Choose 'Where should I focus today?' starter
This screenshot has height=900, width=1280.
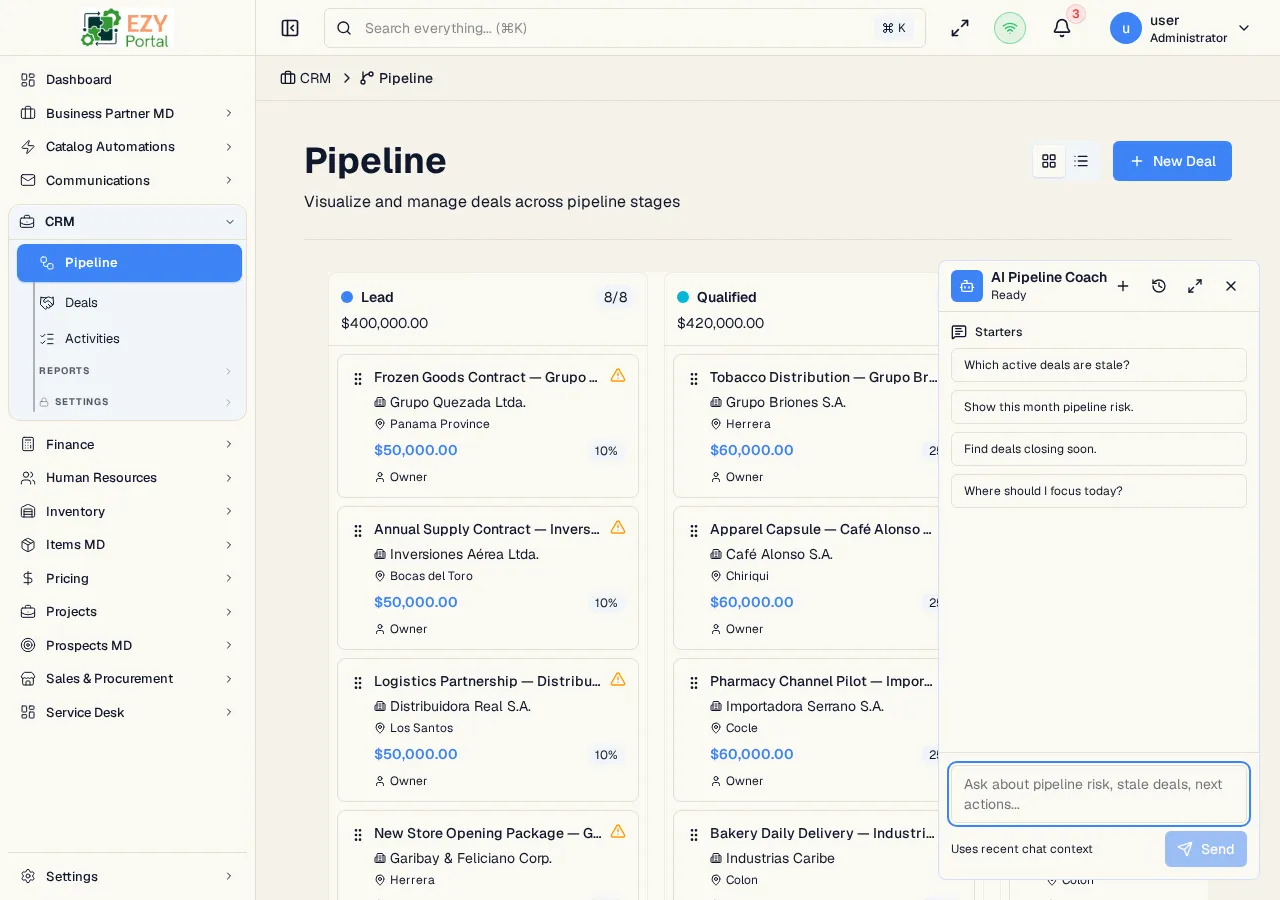[x=1099, y=491]
